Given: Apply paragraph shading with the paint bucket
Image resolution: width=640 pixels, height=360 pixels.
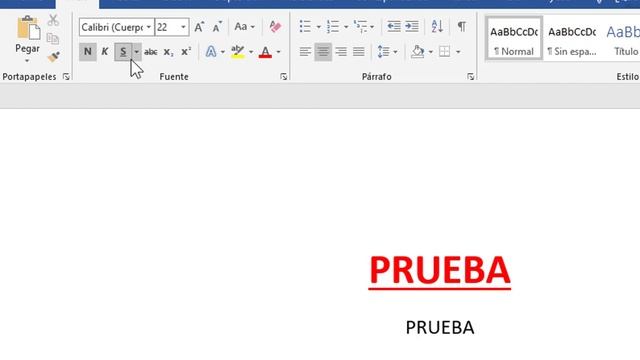Looking at the screenshot, I should 418,52.
